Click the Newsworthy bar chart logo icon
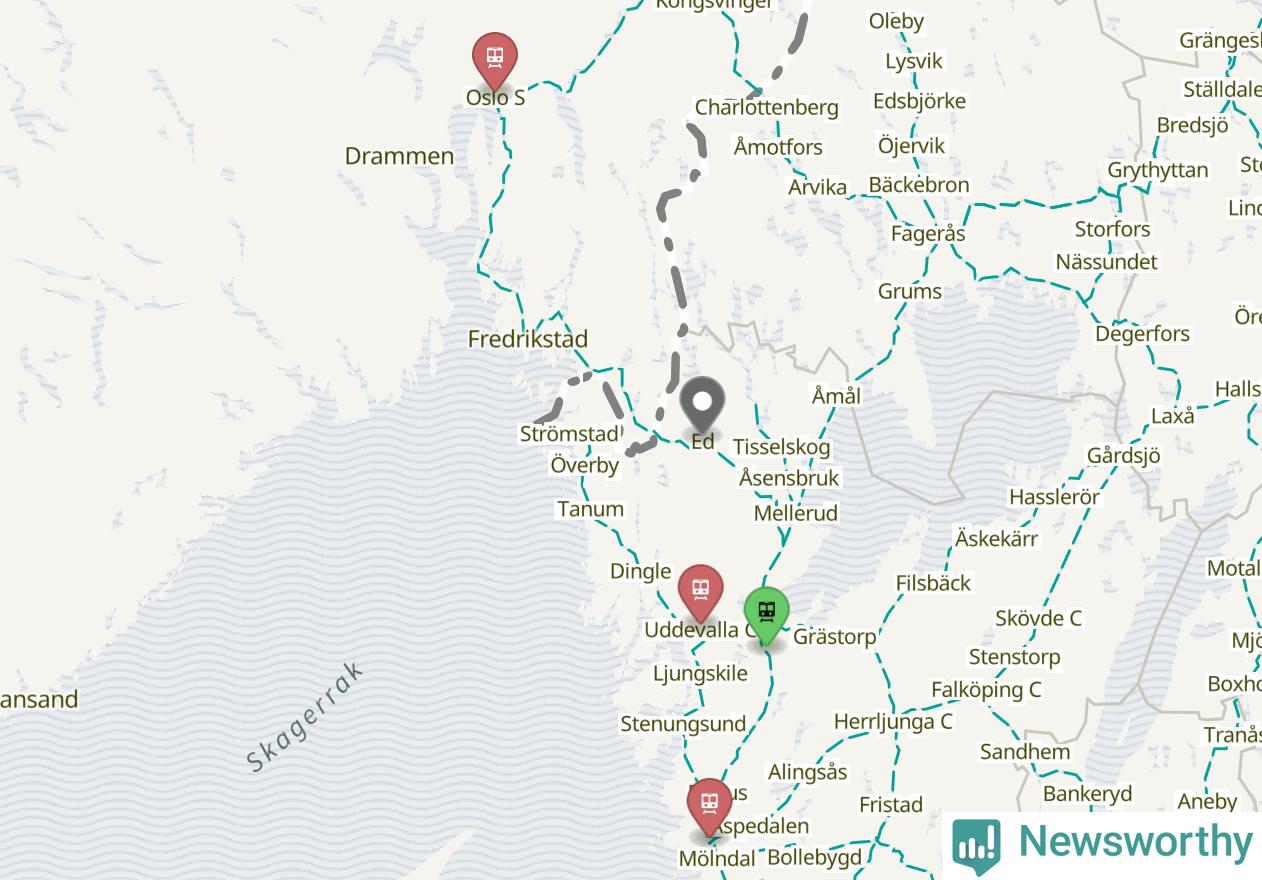 976,844
